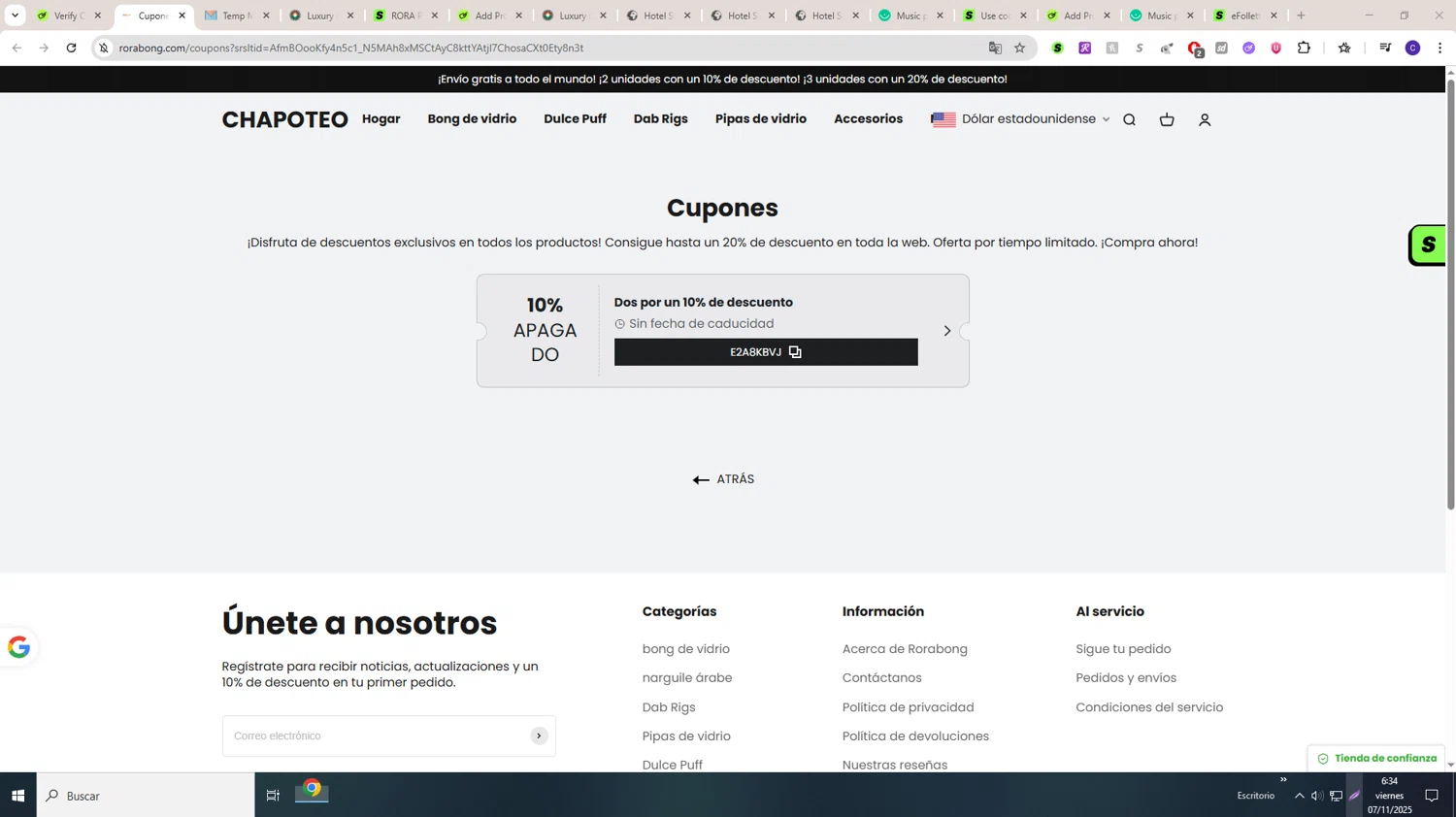
Task: Open the site search icon
Action: 1129,119
